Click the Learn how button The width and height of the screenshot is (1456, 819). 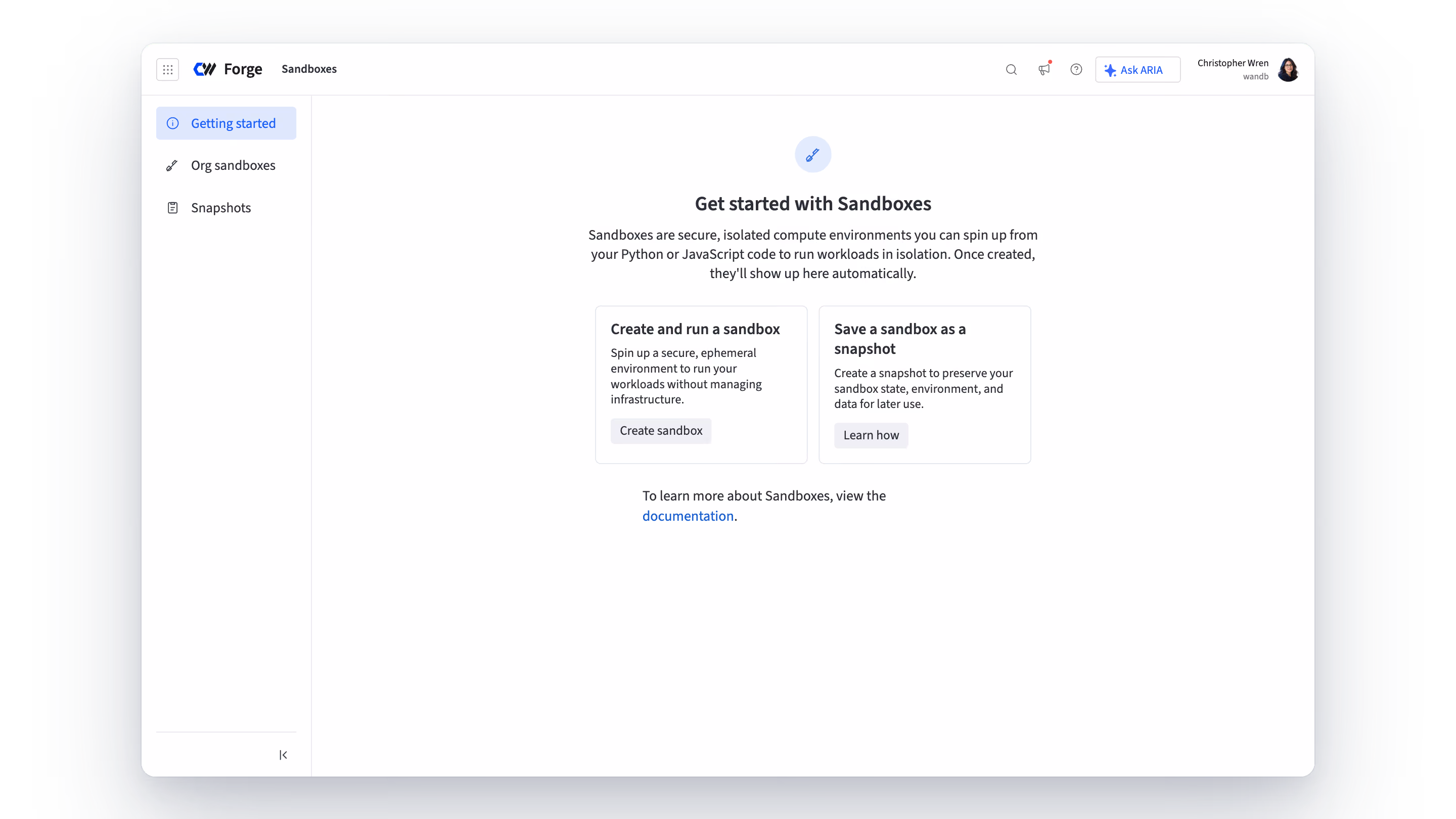tap(871, 435)
